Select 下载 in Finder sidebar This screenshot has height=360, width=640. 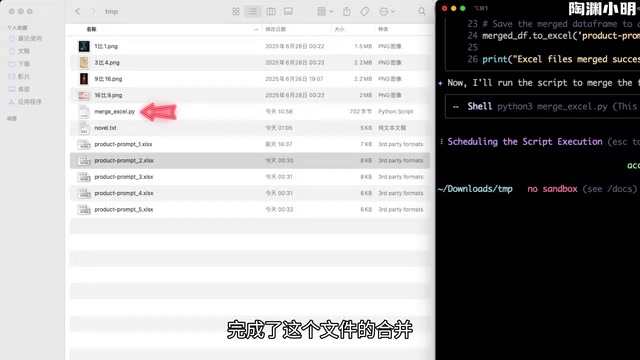click(19, 64)
